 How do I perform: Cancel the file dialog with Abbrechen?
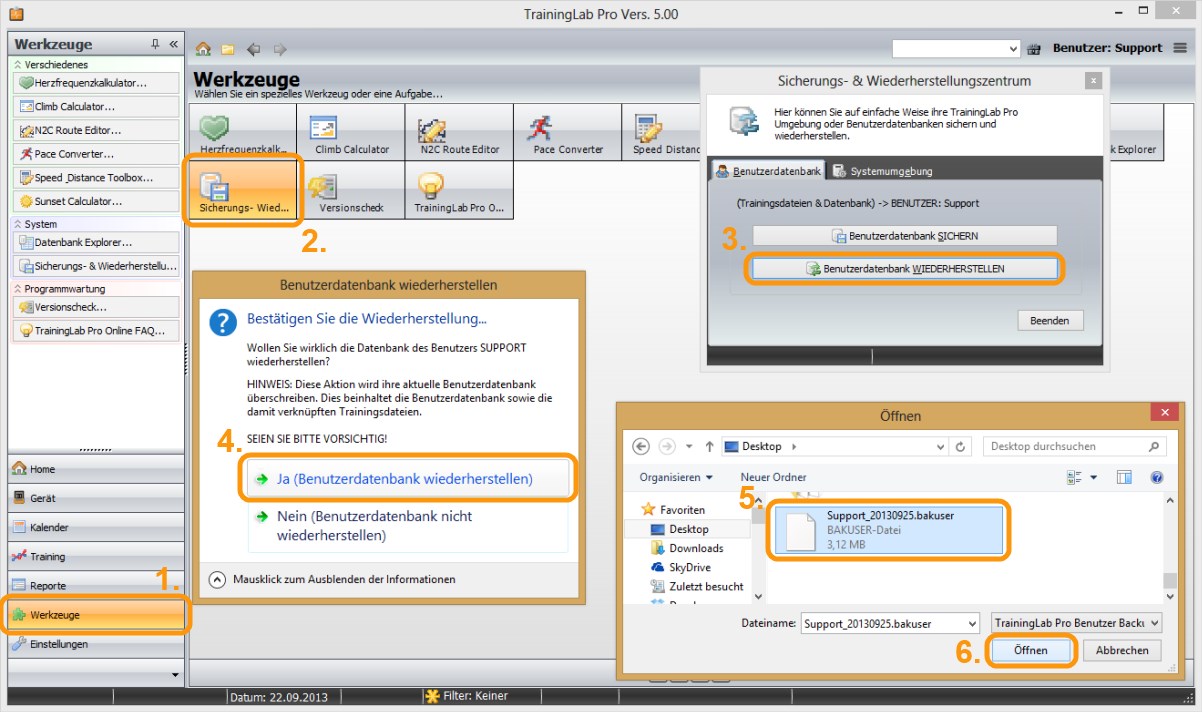tap(1121, 650)
